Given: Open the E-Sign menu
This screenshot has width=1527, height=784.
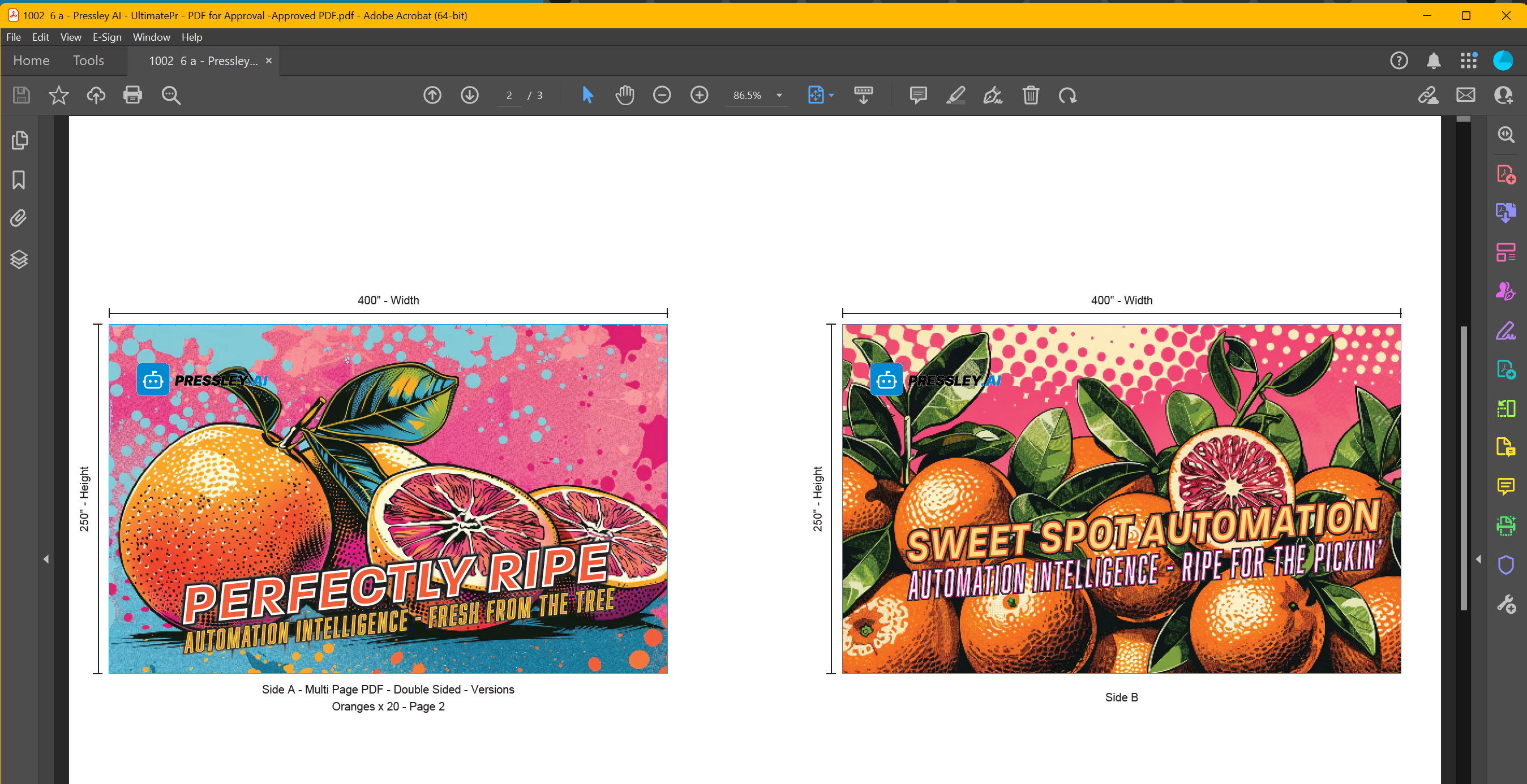Looking at the screenshot, I should (x=107, y=37).
